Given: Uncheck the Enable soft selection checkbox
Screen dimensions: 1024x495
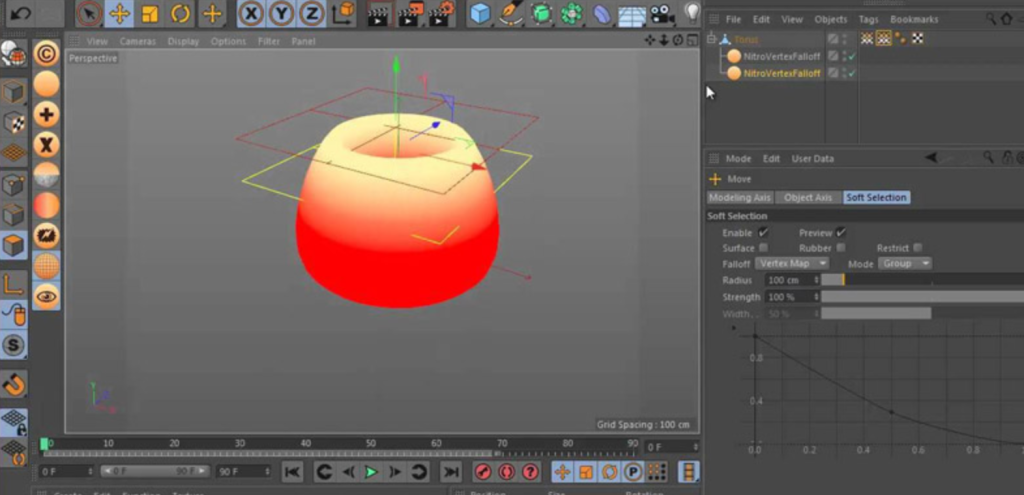Looking at the screenshot, I should click(x=763, y=232).
